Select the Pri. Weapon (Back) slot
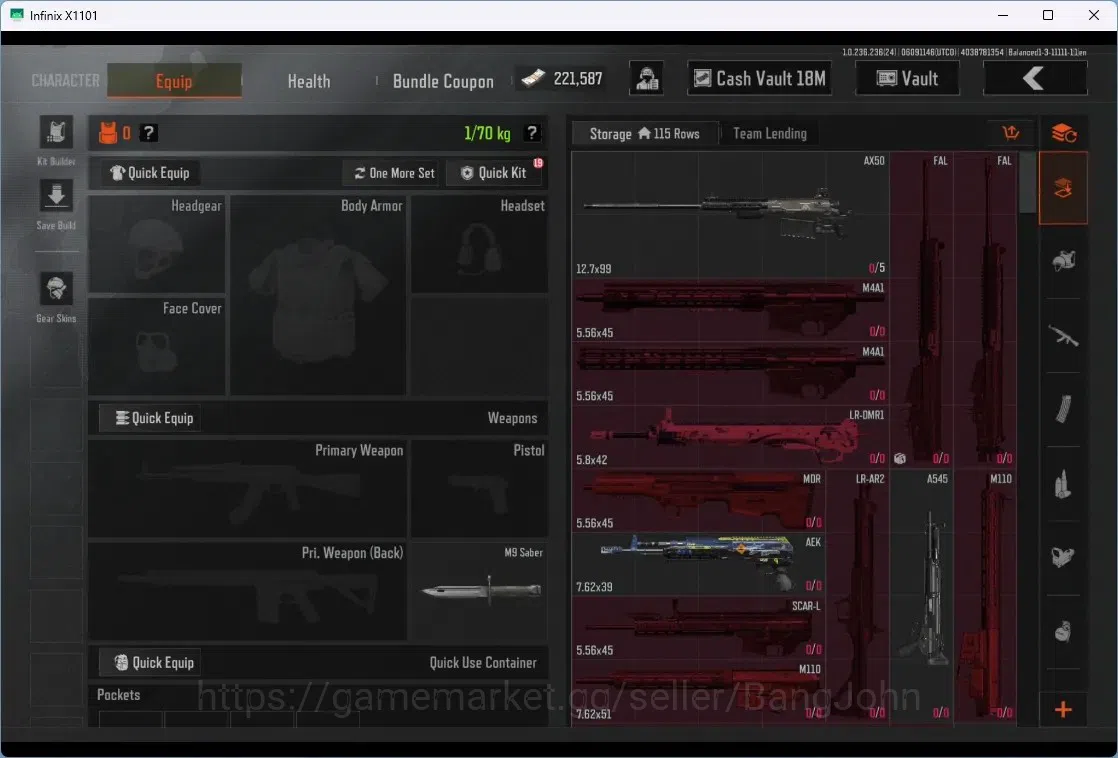The width and height of the screenshot is (1118, 758). click(247, 590)
